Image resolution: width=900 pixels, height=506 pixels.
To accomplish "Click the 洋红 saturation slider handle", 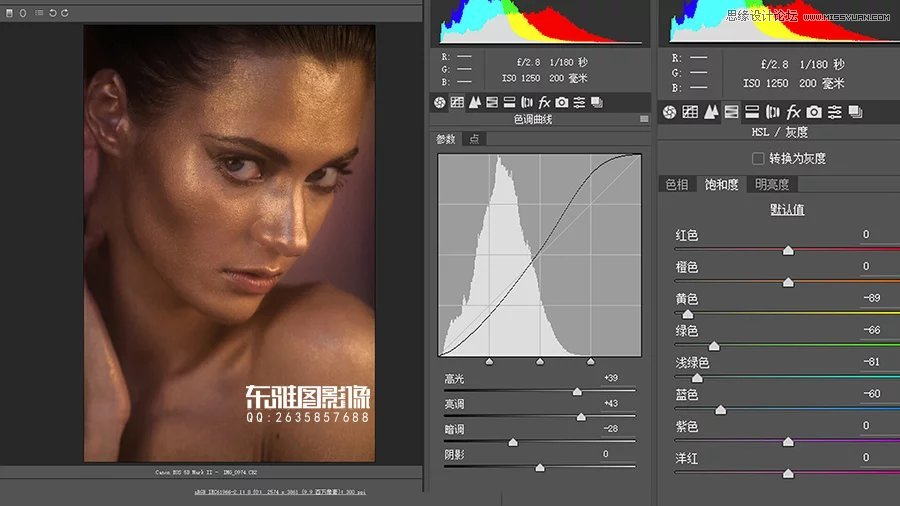I will pos(788,473).
